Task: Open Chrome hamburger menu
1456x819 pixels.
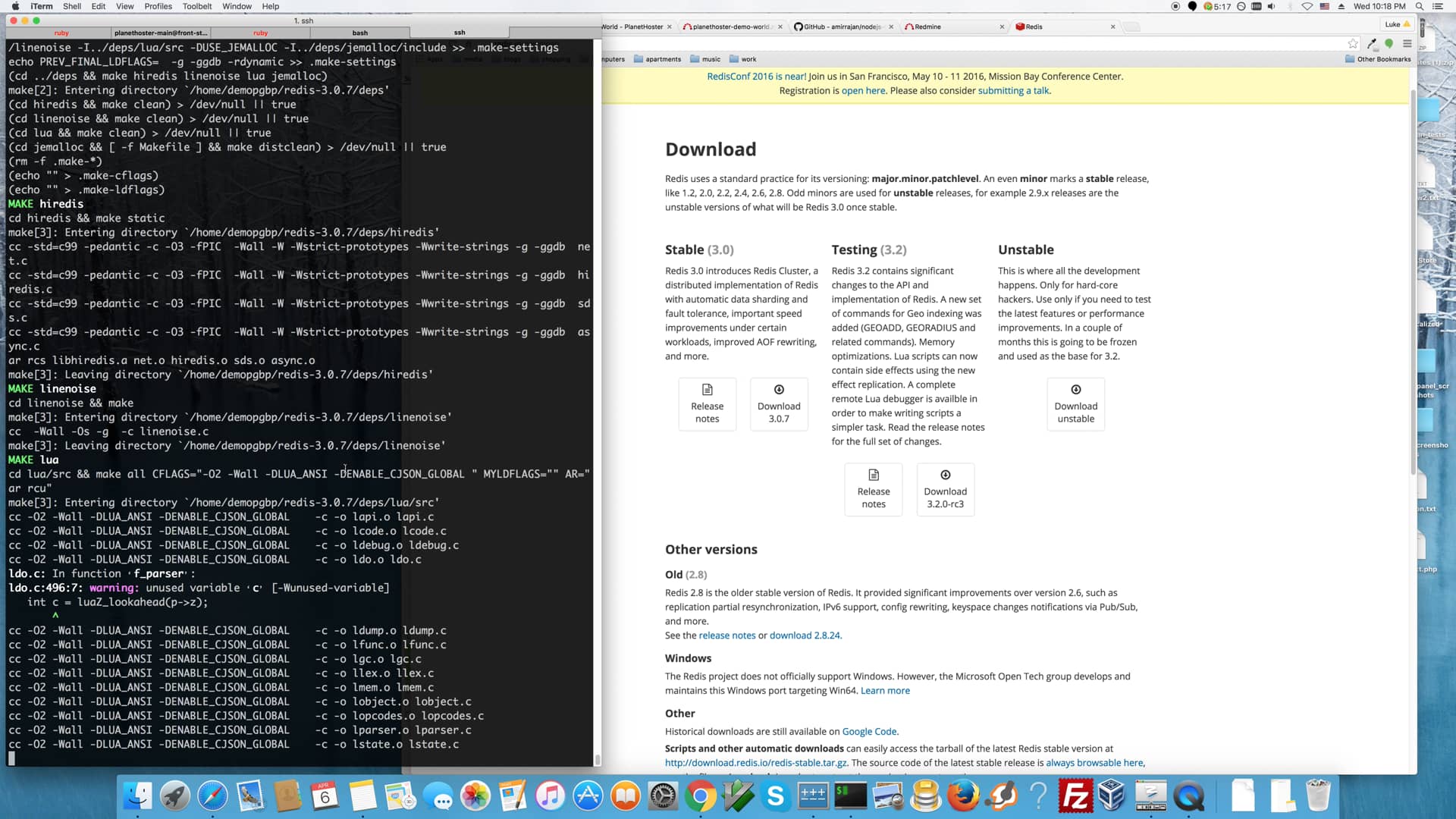Action: pos(1407,44)
